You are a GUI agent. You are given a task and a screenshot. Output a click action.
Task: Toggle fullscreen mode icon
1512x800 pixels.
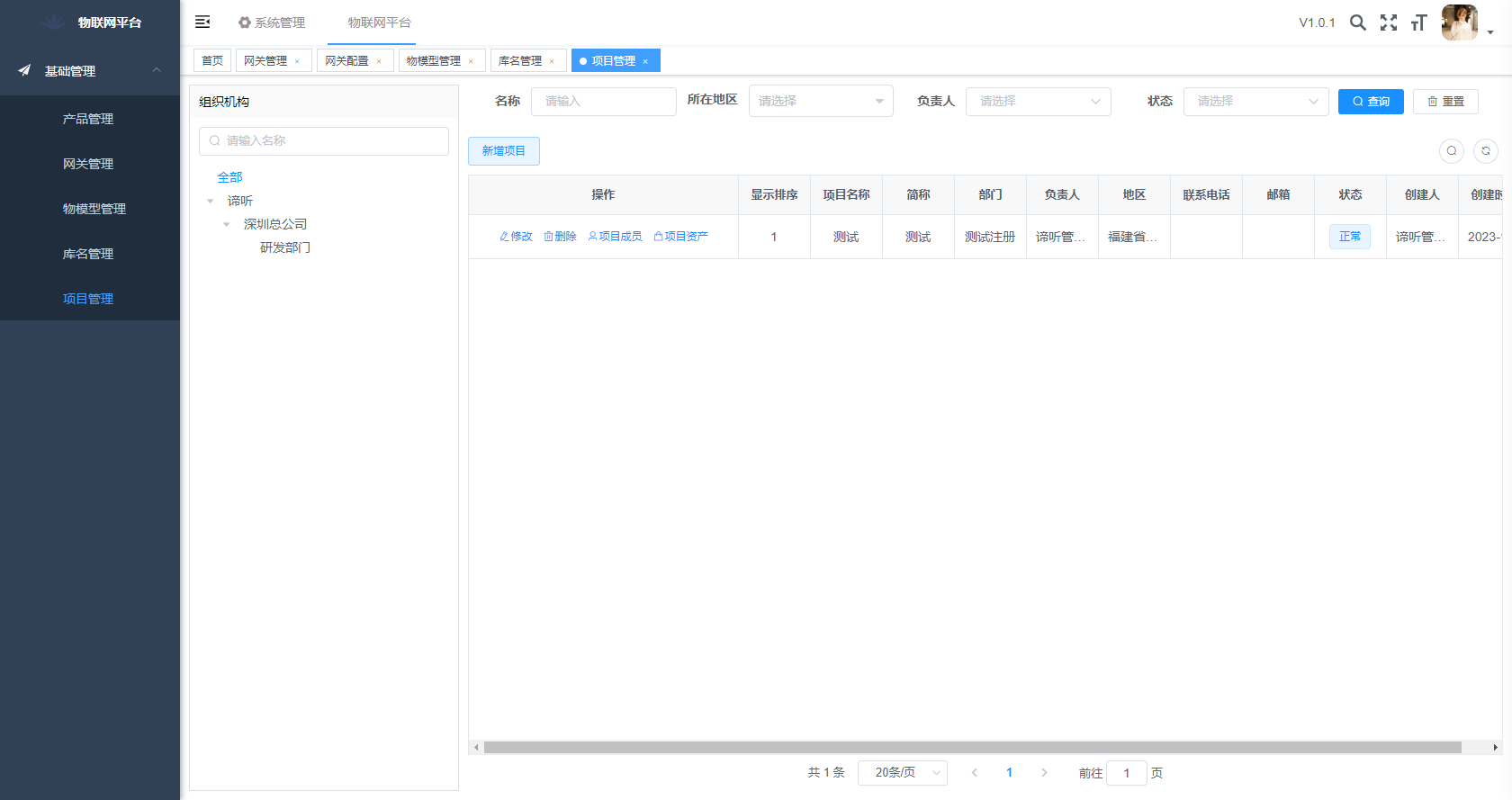coord(1389,22)
